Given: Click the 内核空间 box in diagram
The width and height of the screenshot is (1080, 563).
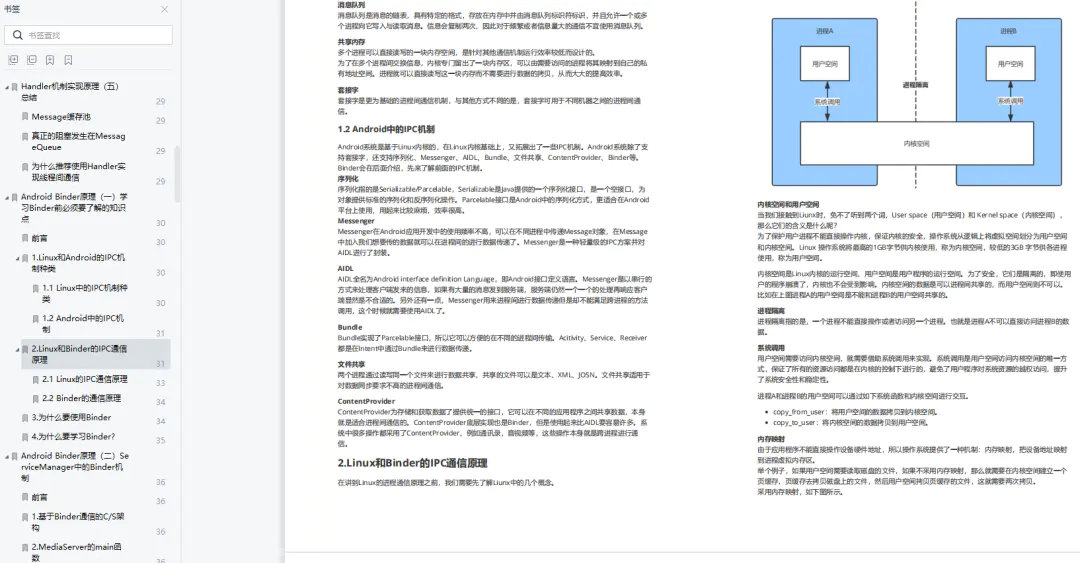Looking at the screenshot, I should click(917, 143).
